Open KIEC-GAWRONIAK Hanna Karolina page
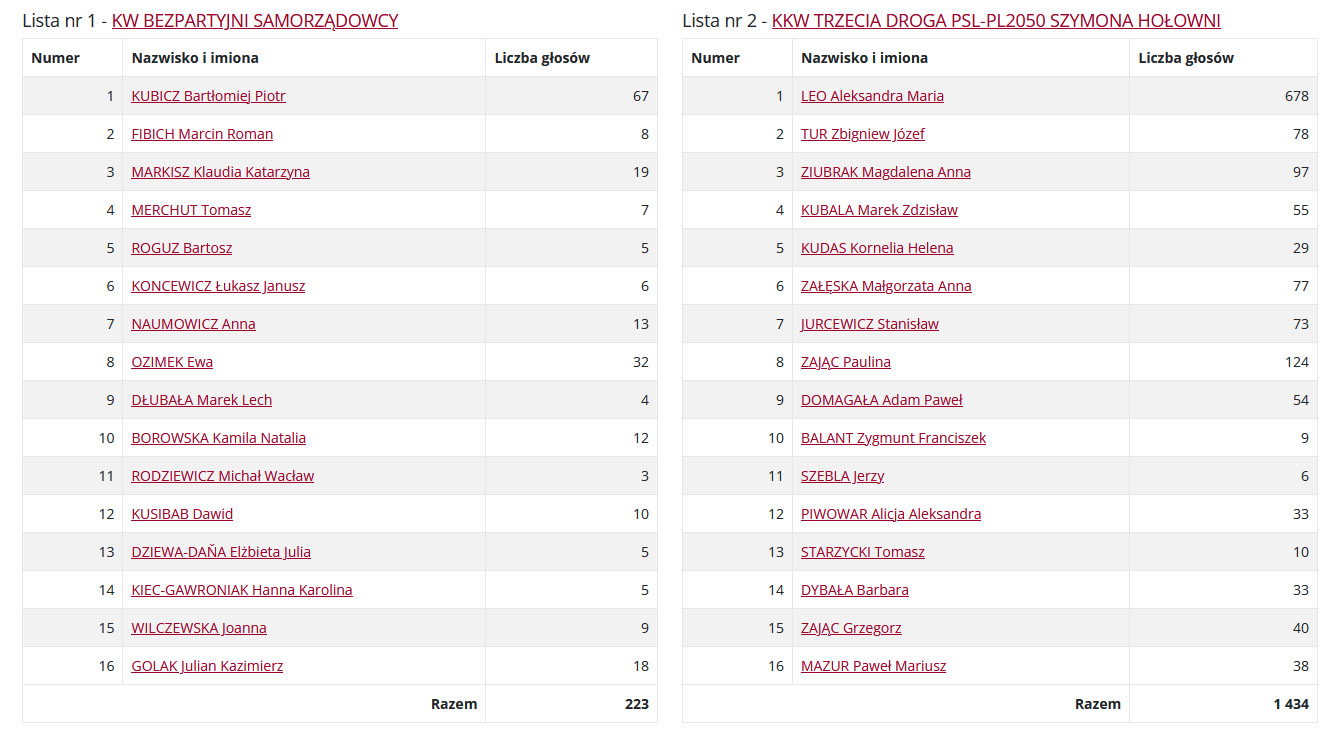 point(241,590)
